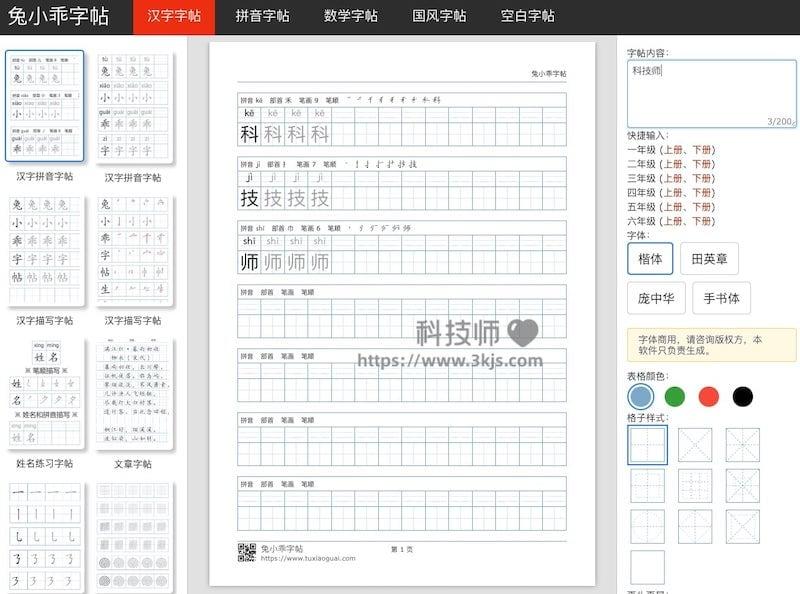Open the gray shapes pattern template thumbnail
The width and height of the screenshot is (800, 594).
coord(133,537)
